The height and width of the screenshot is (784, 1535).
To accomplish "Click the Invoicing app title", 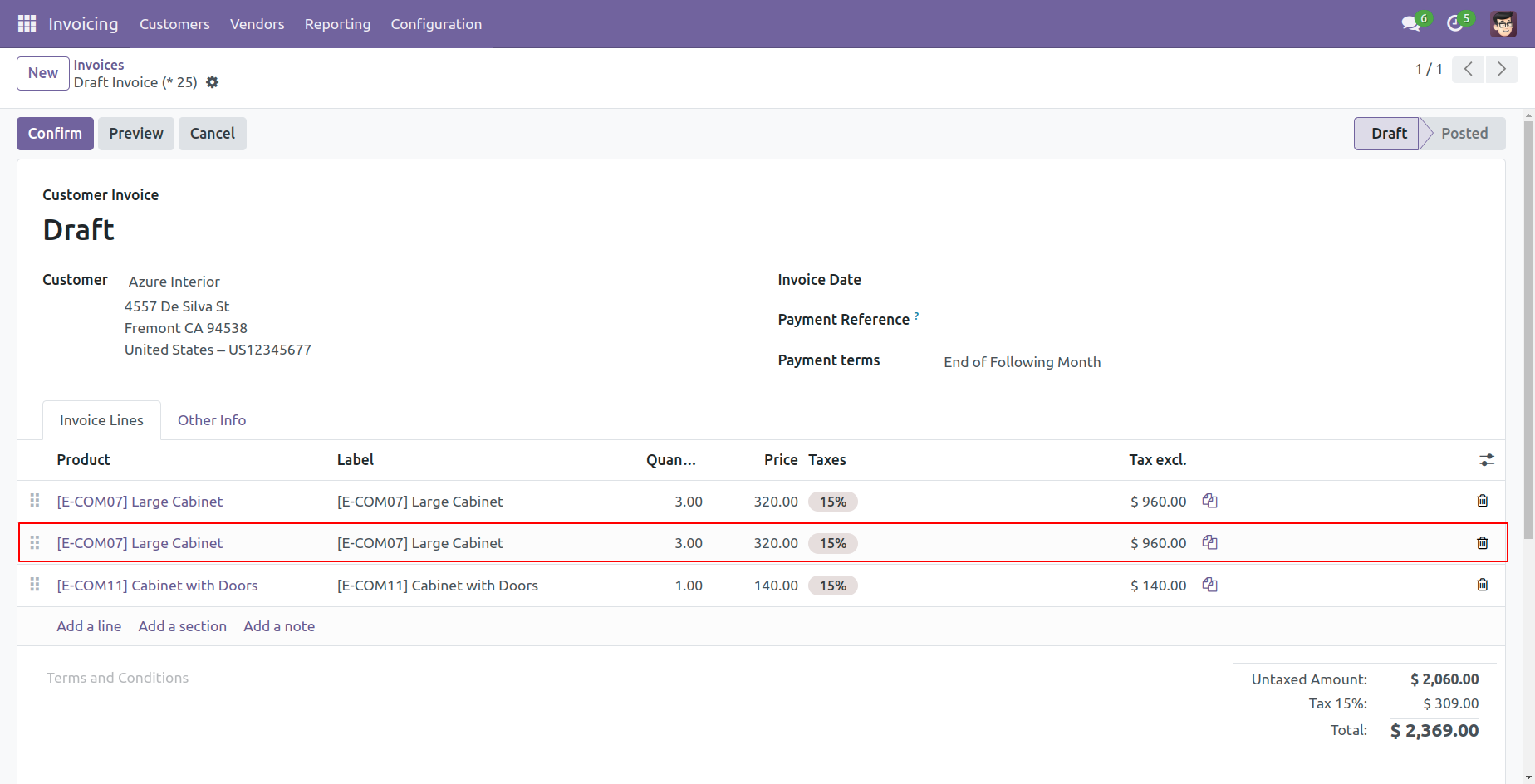I will point(83,24).
